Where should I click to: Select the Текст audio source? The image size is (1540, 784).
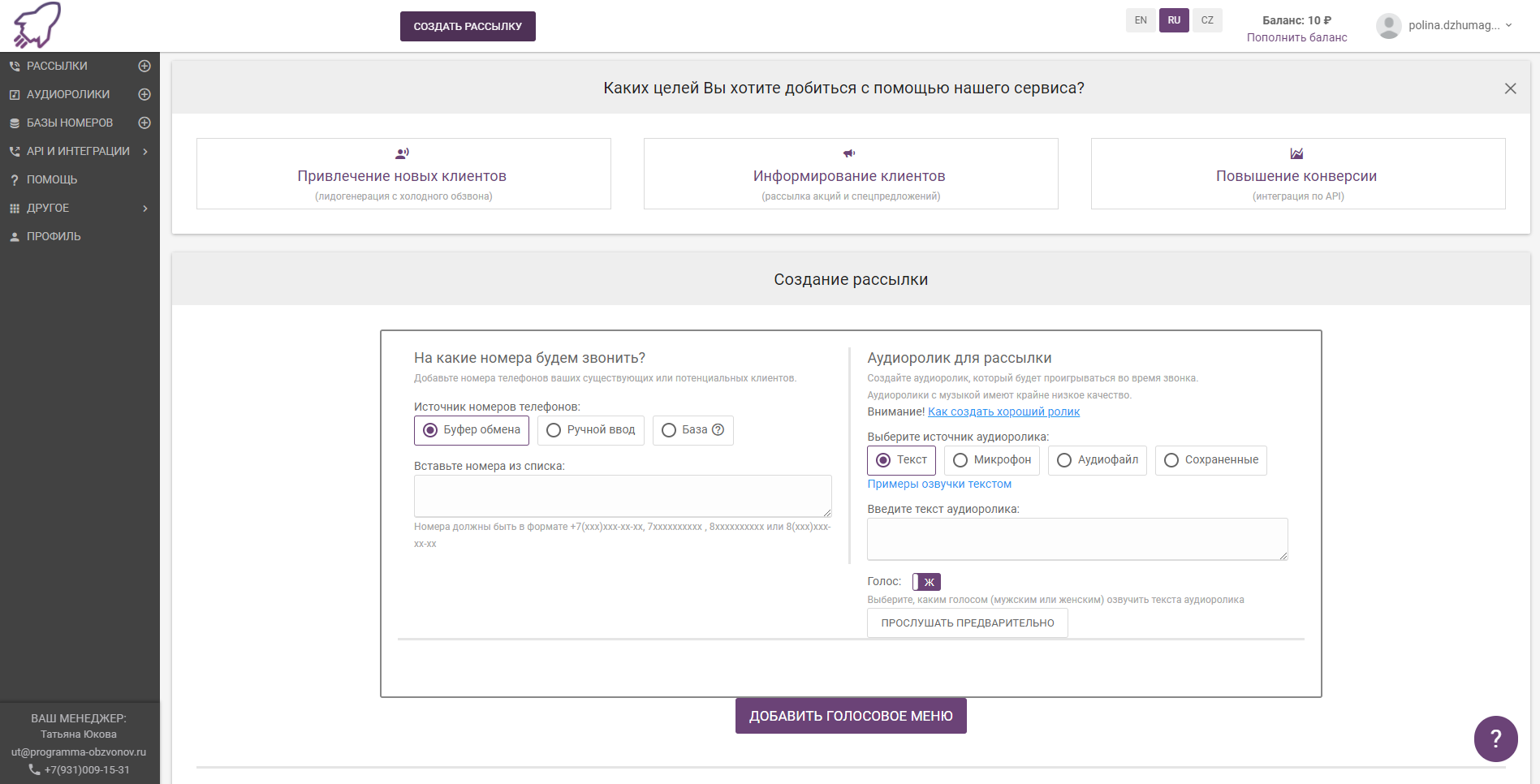tap(901, 460)
